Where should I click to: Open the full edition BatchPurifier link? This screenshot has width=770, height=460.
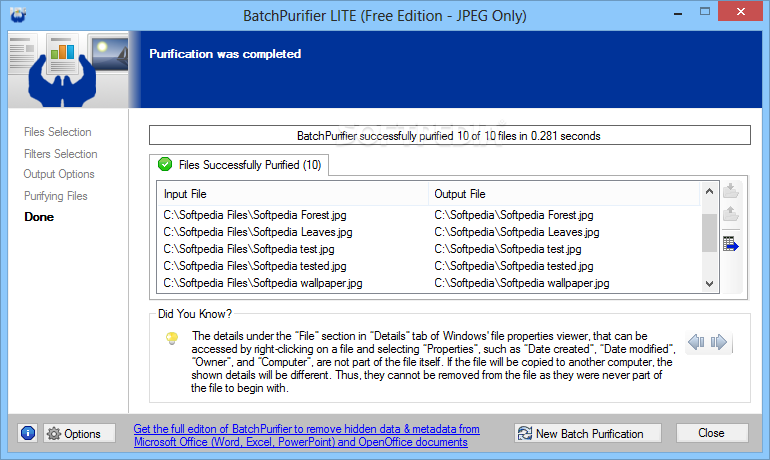pos(306,435)
